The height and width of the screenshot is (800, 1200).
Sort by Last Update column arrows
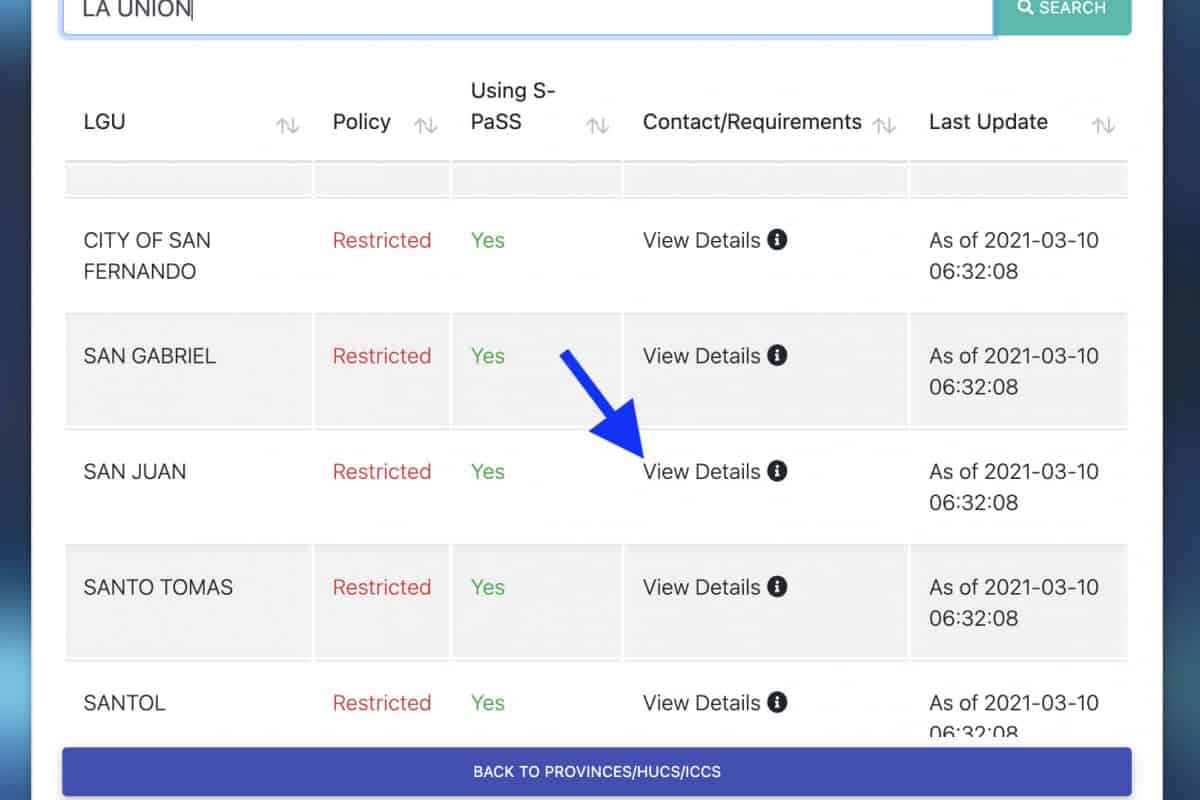[x=1104, y=126]
